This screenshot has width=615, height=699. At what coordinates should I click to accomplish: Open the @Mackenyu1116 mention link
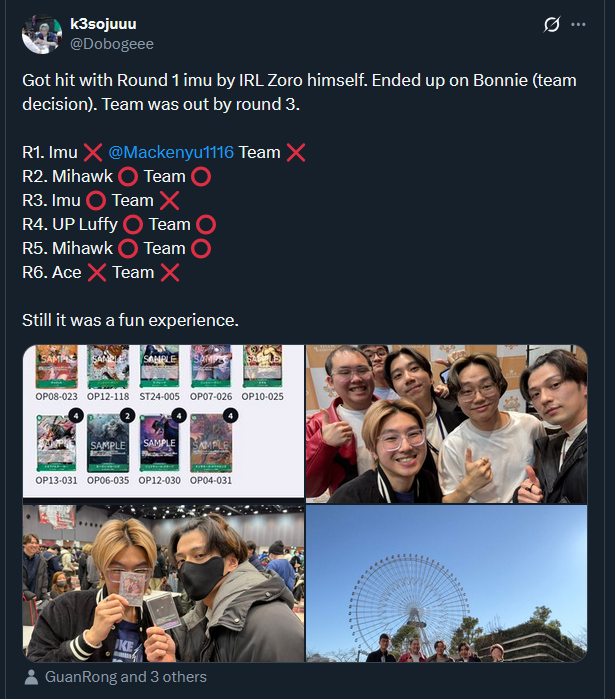[x=171, y=152]
